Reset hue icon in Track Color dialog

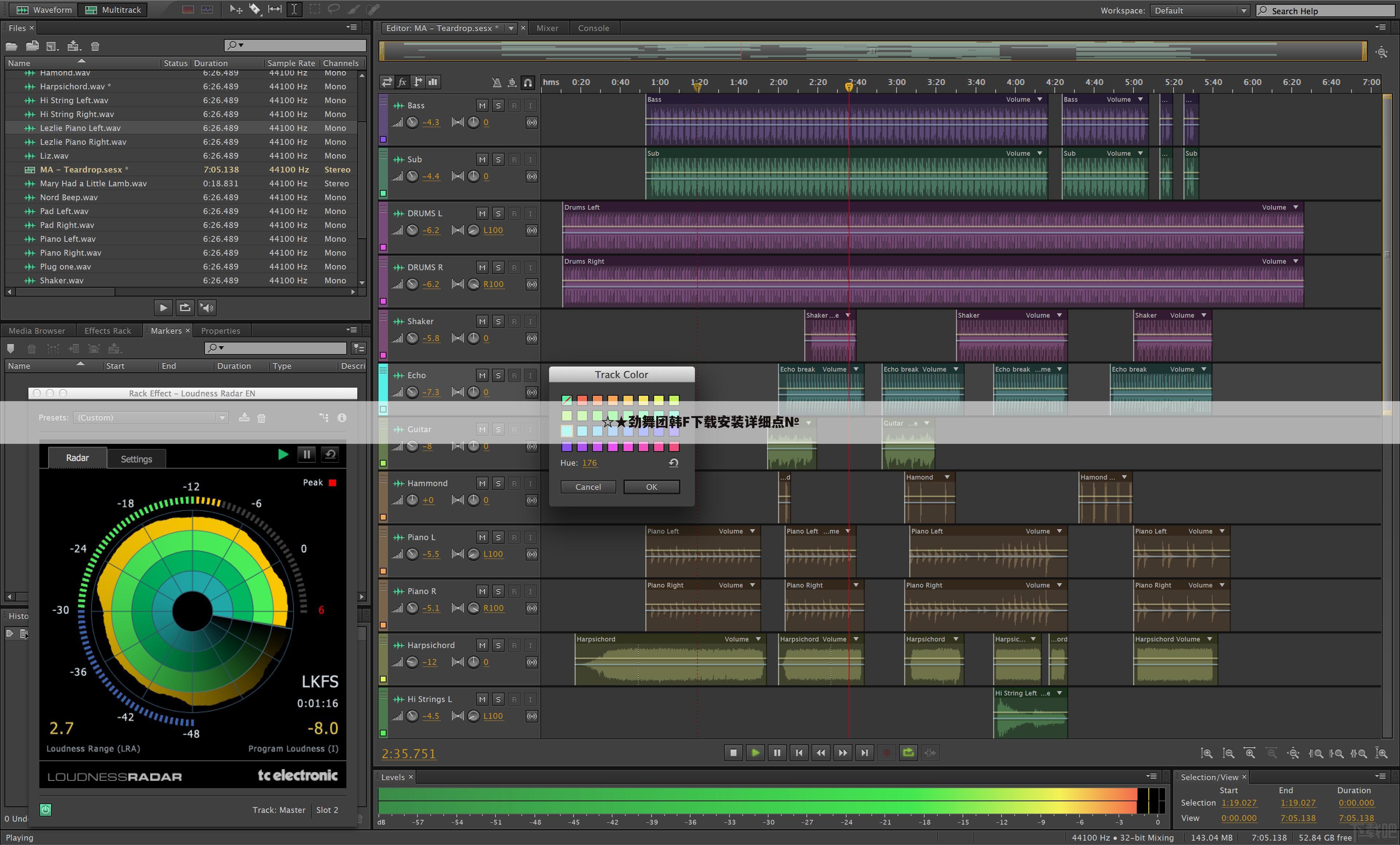click(673, 463)
